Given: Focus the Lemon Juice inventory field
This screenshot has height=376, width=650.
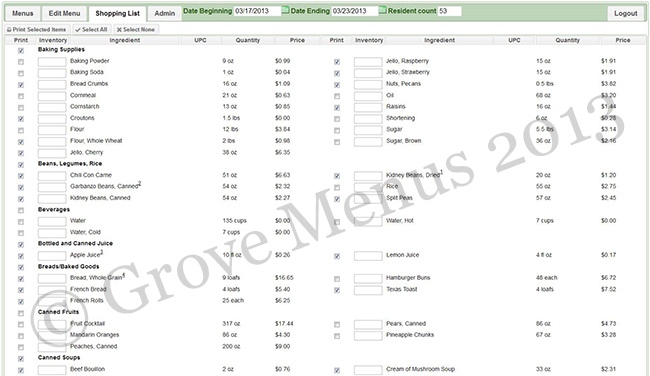Looking at the screenshot, I should point(368,256).
